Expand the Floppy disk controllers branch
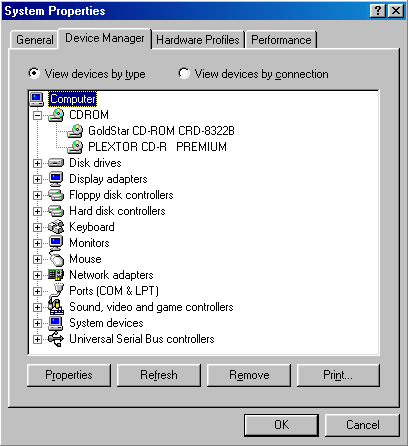 click(x=37, y=195)
